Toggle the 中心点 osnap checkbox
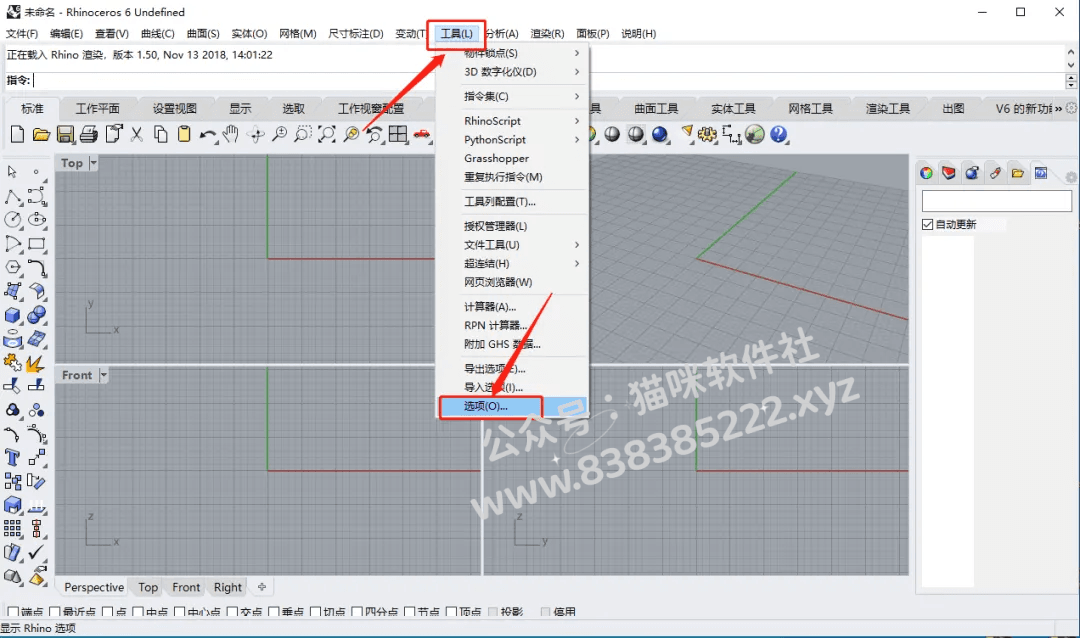 click(x=180, y=612)
